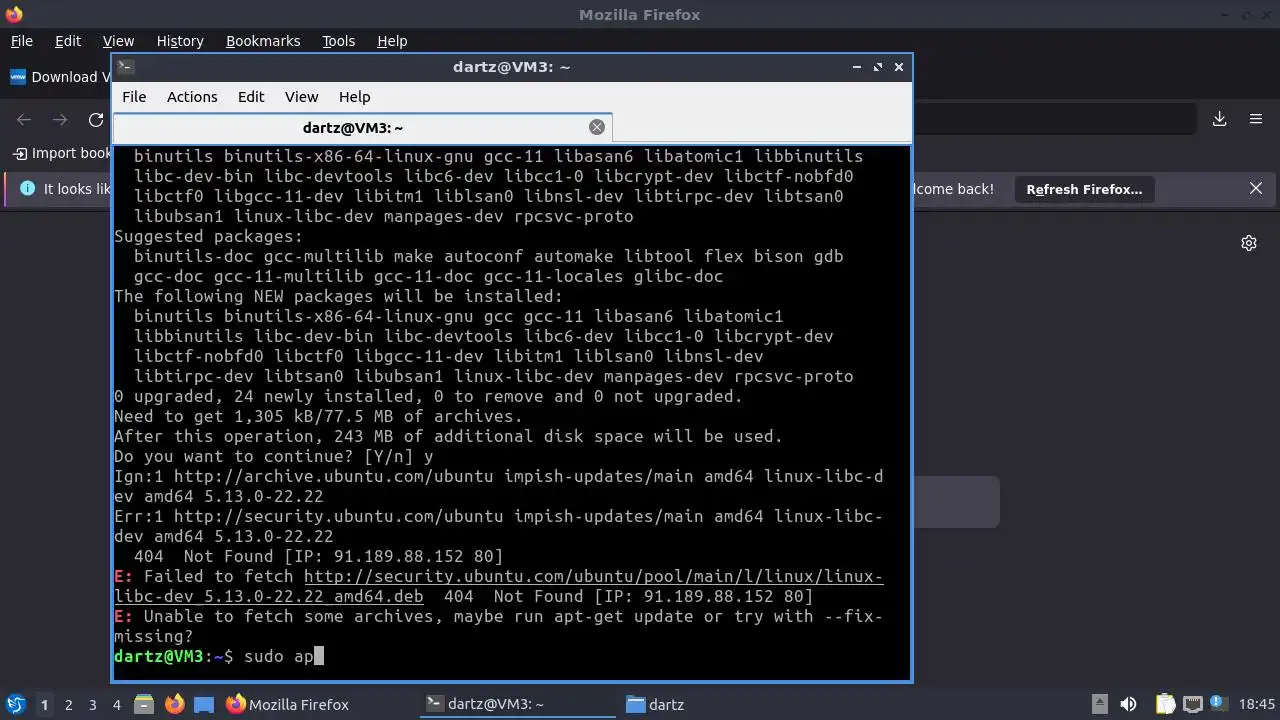Click the show desktop icon in taskbar
Image resolution: width=1280 pixels, height=720 pixels.
click(204, 704)
